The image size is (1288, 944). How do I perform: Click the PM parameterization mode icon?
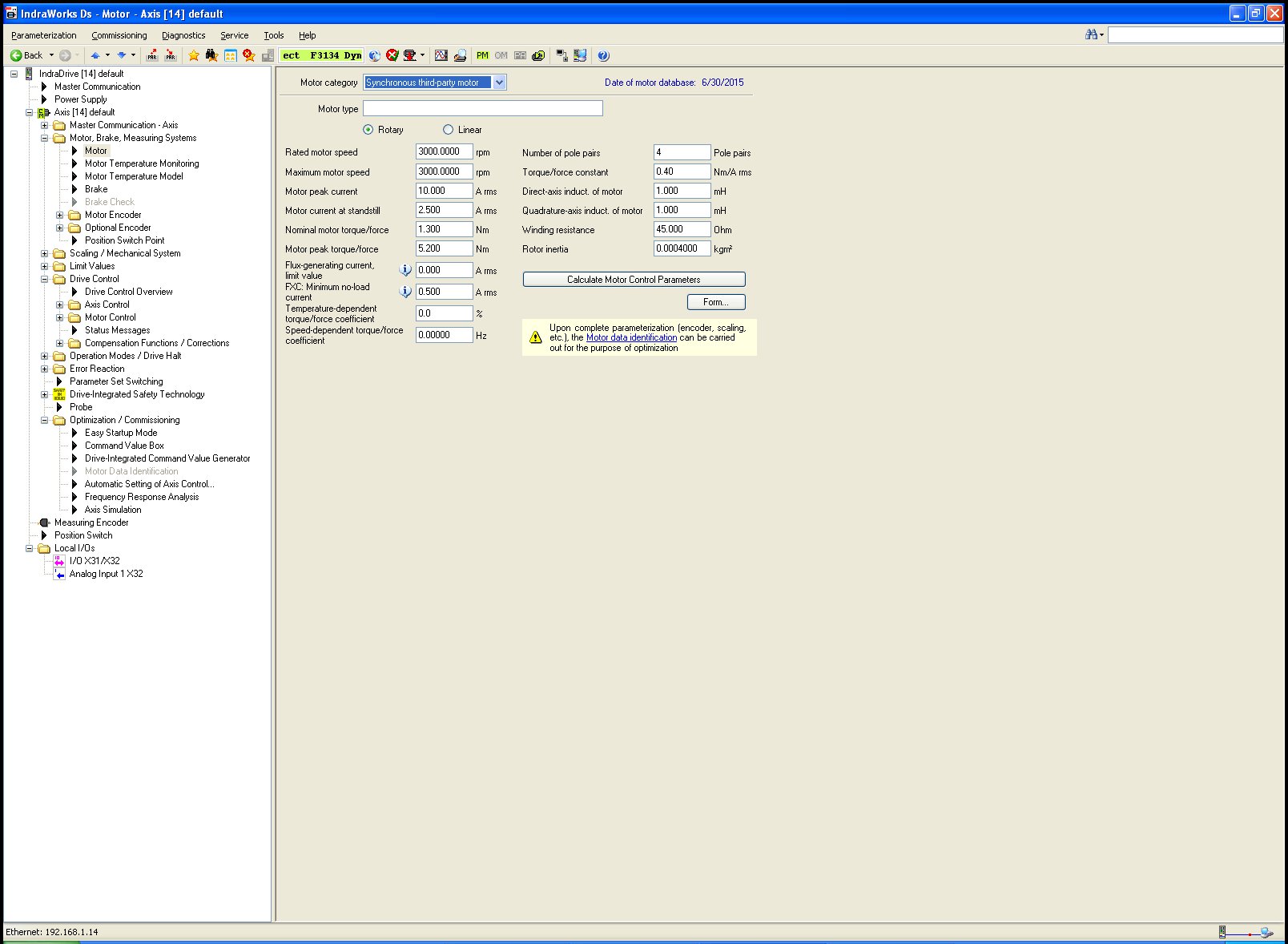pyautogui.click(x=482, y=55)
